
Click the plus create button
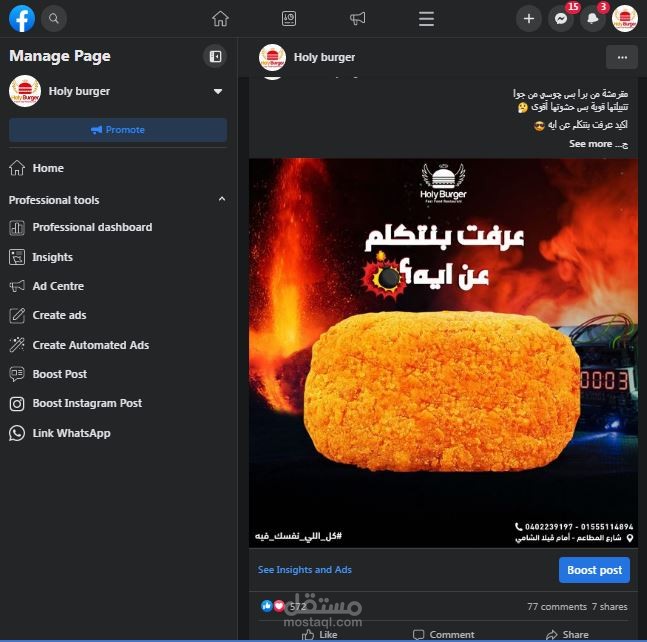click(529, 19)
